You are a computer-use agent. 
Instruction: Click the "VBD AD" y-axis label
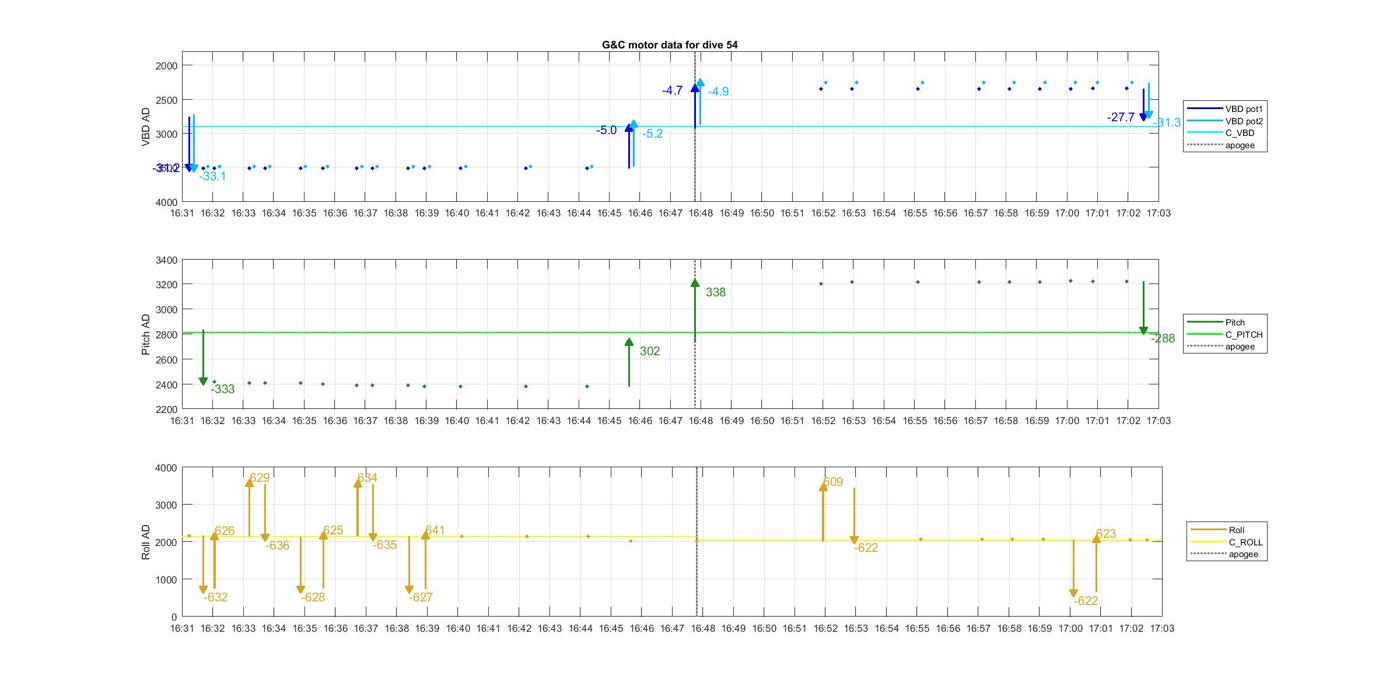146,128
